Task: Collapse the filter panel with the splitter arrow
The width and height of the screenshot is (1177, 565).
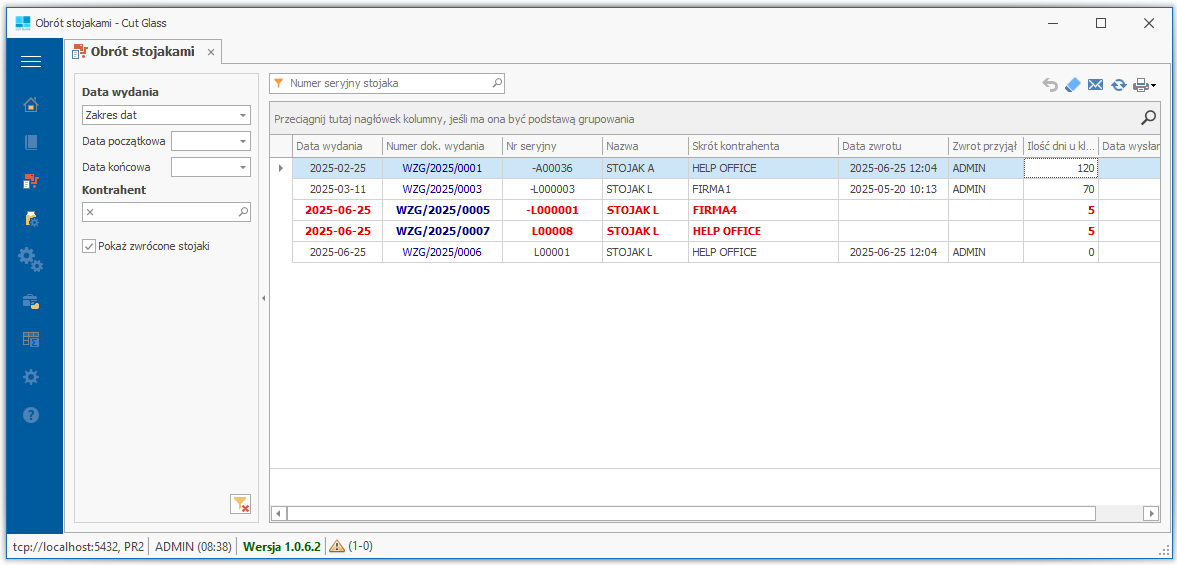Action: pyautogui.click(x=263, y=299)
